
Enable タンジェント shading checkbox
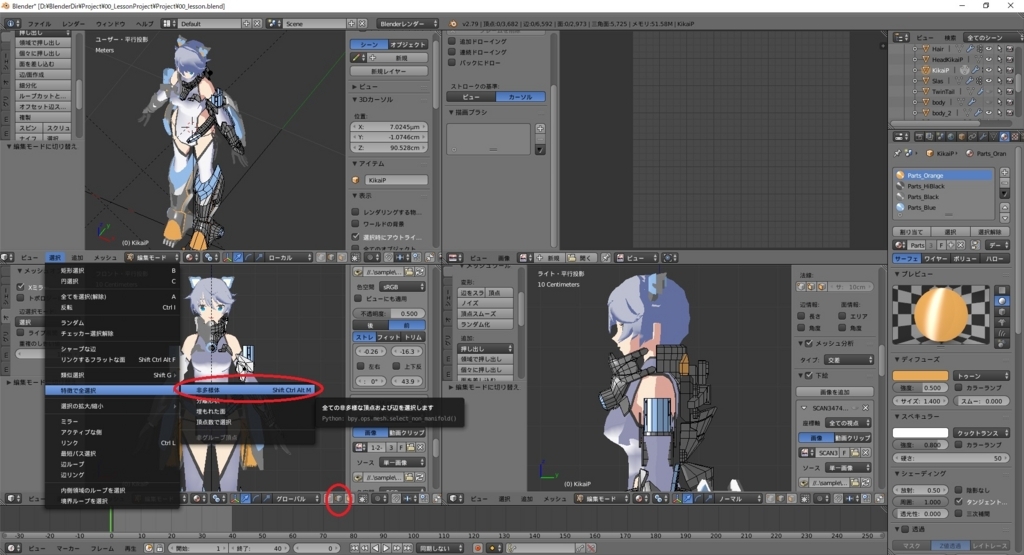point(959,501)
